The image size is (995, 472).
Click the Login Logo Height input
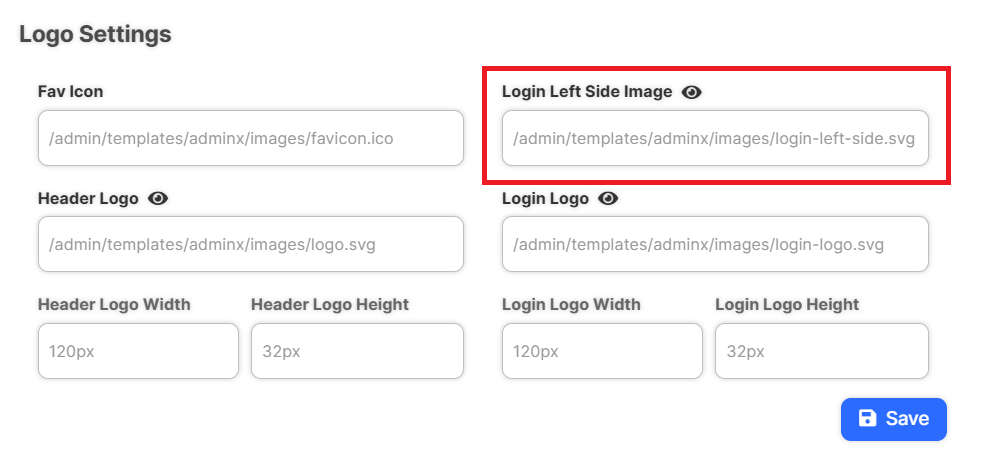coord(822,351)
